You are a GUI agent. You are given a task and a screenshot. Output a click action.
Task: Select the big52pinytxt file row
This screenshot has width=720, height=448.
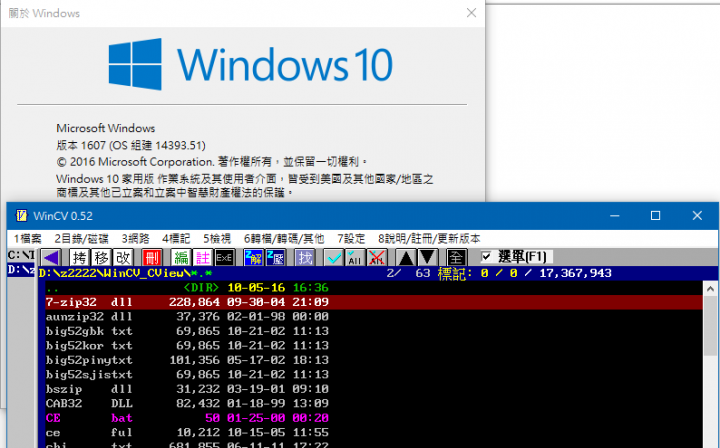pos(374,360)
